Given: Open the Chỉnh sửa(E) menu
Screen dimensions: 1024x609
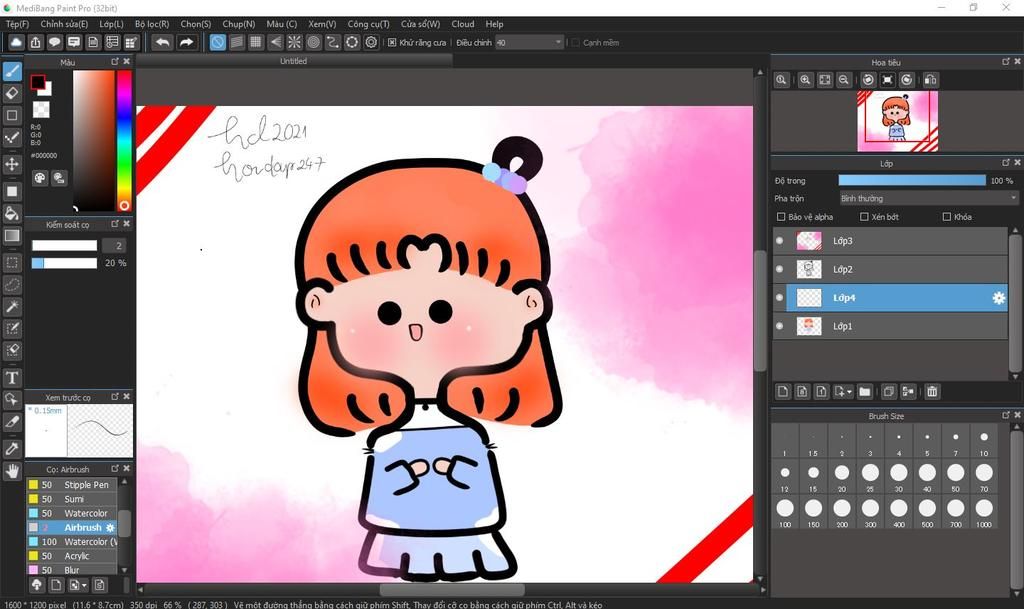Looking at the screenshot, I should 64,24.
